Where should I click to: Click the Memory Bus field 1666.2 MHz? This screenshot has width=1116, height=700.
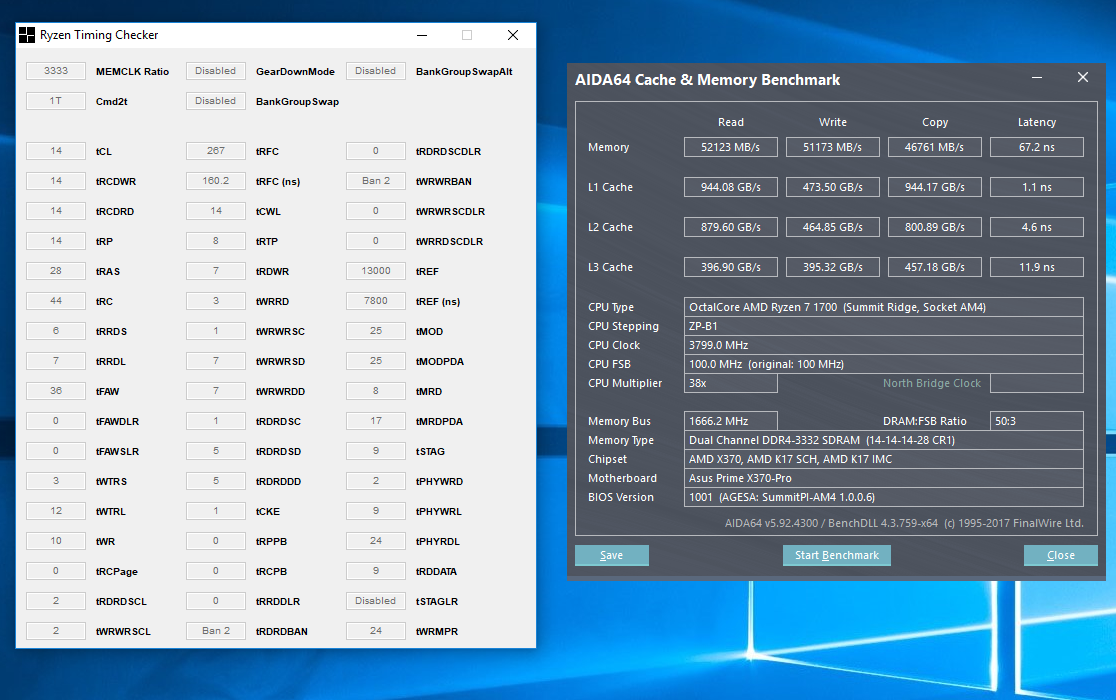click(x=730, y=420)
